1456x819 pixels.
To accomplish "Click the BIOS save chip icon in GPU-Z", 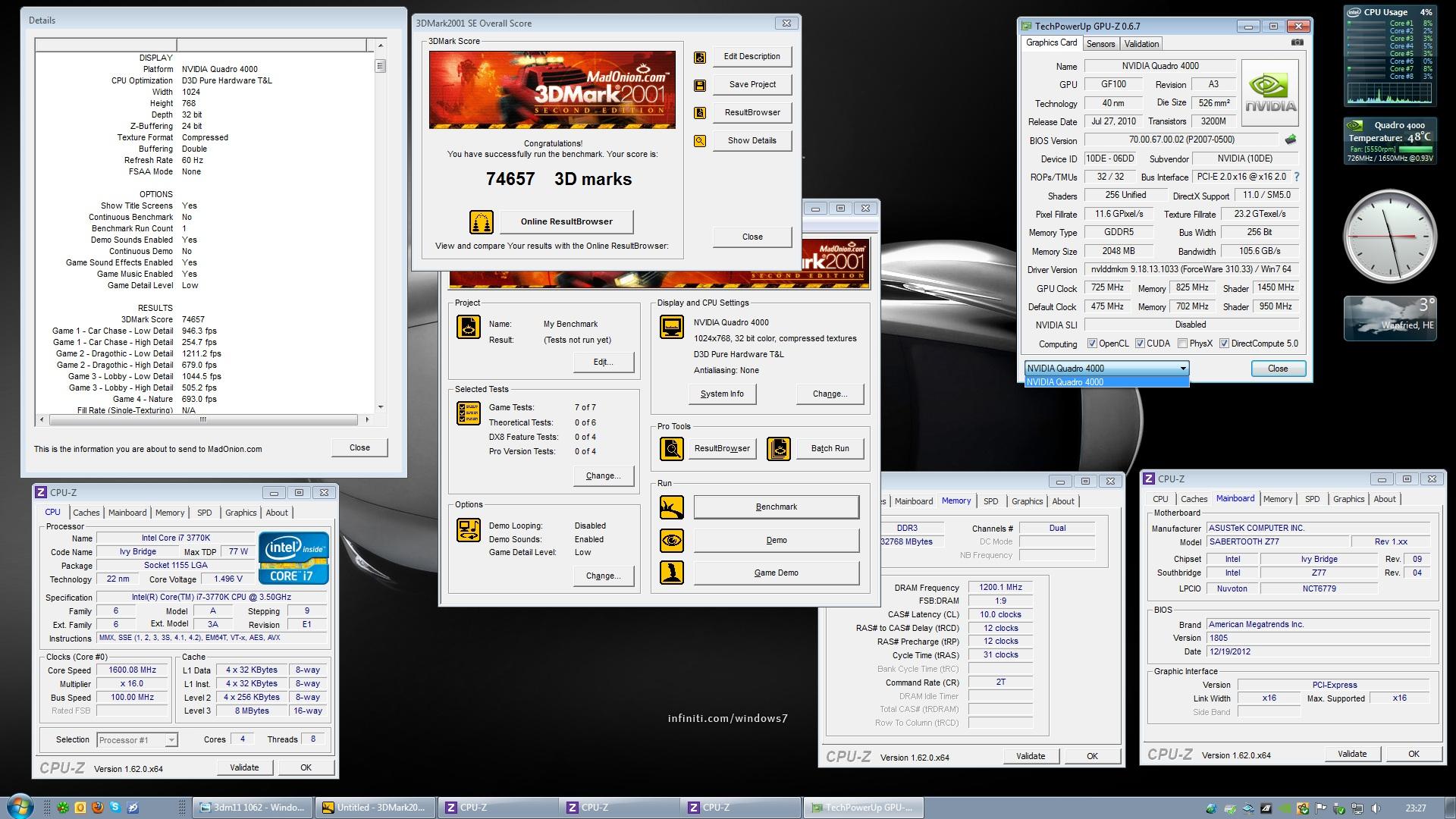I will click(1291, 140).
